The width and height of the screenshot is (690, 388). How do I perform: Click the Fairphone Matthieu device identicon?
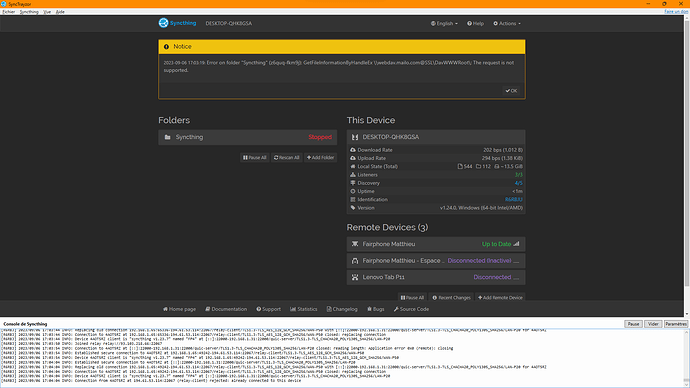pos(355,244)
